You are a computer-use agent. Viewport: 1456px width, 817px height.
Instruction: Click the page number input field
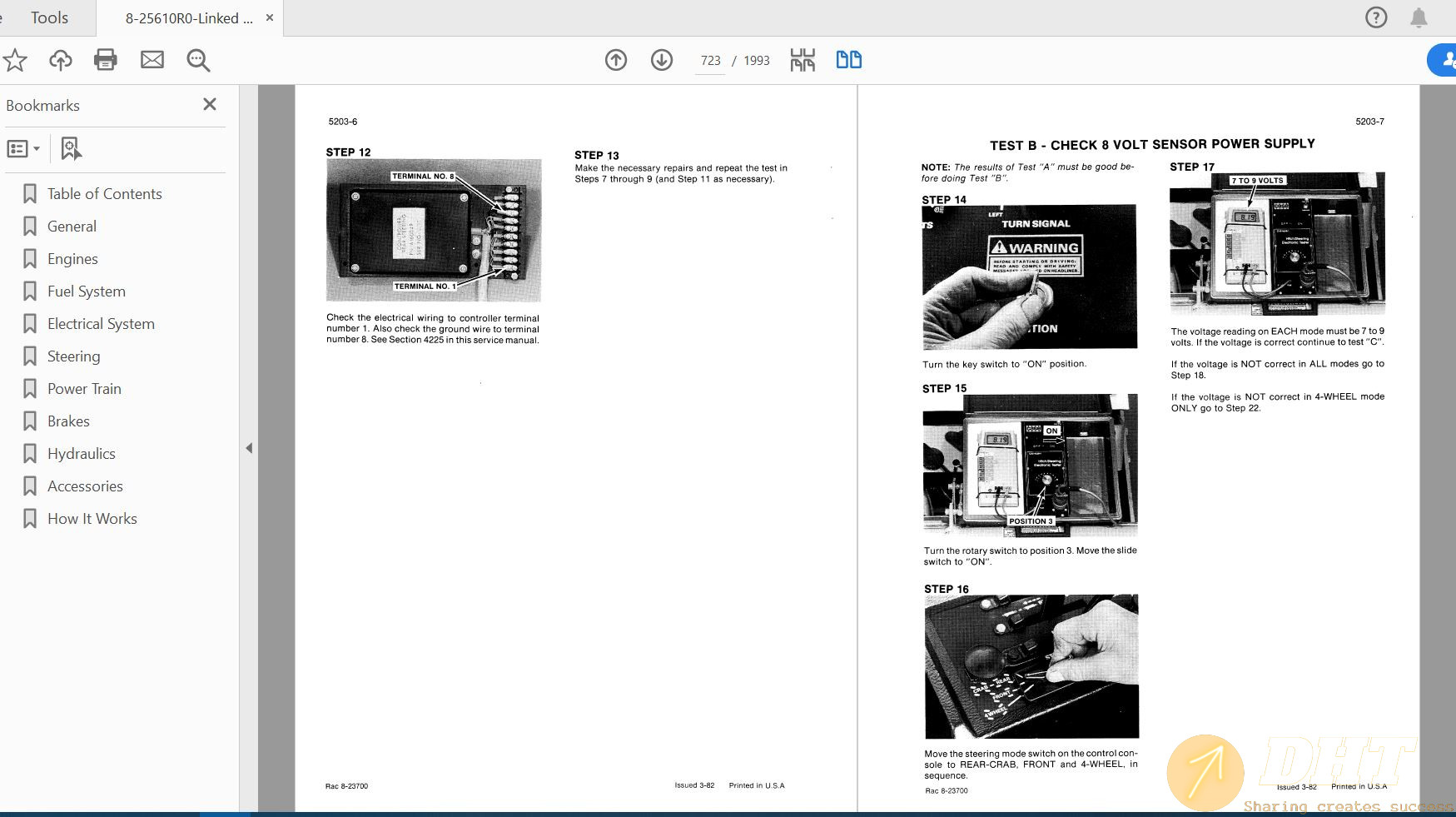(x=710, y=61)
